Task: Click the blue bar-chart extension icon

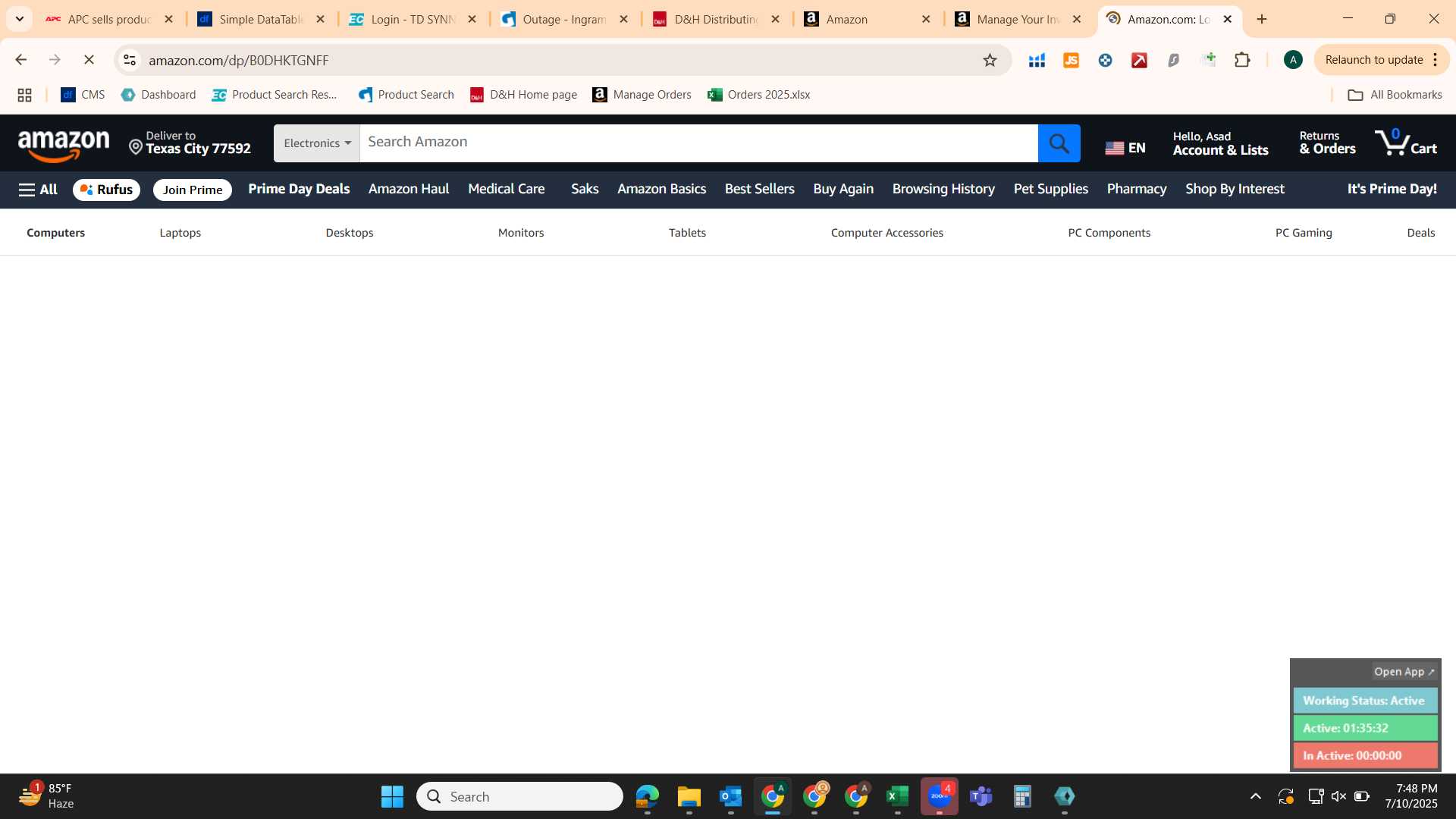Action: click(1037, 60)
